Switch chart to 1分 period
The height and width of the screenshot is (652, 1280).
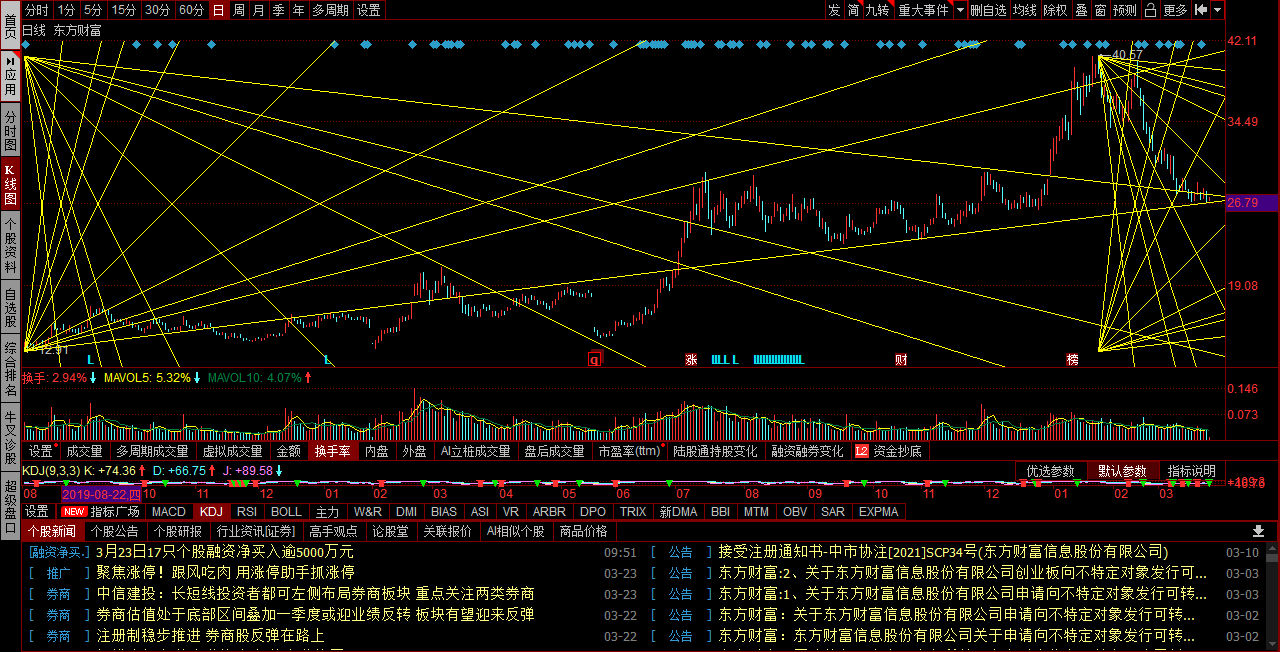point(66,10)
